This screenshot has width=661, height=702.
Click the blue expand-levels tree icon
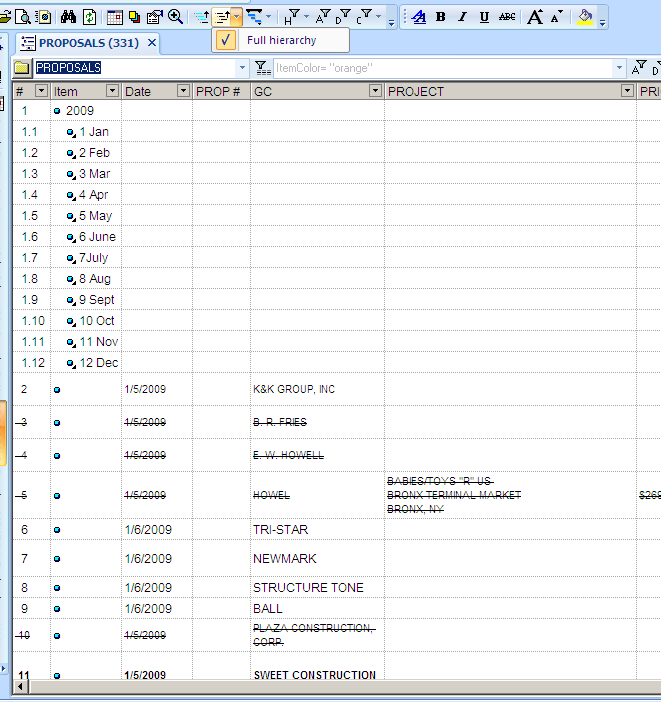coord(254,17)
